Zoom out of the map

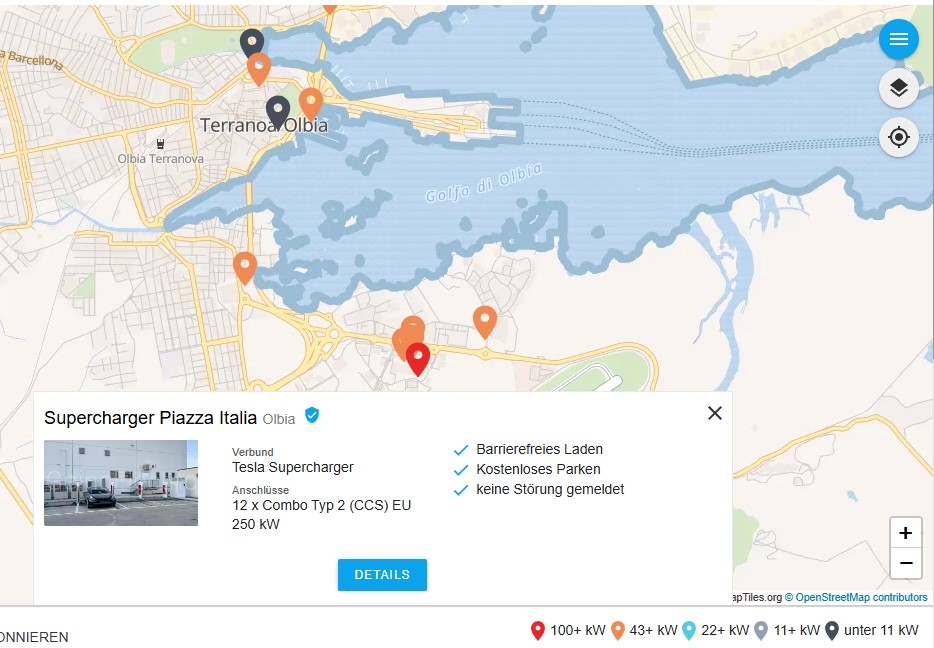tap(905, 563)
